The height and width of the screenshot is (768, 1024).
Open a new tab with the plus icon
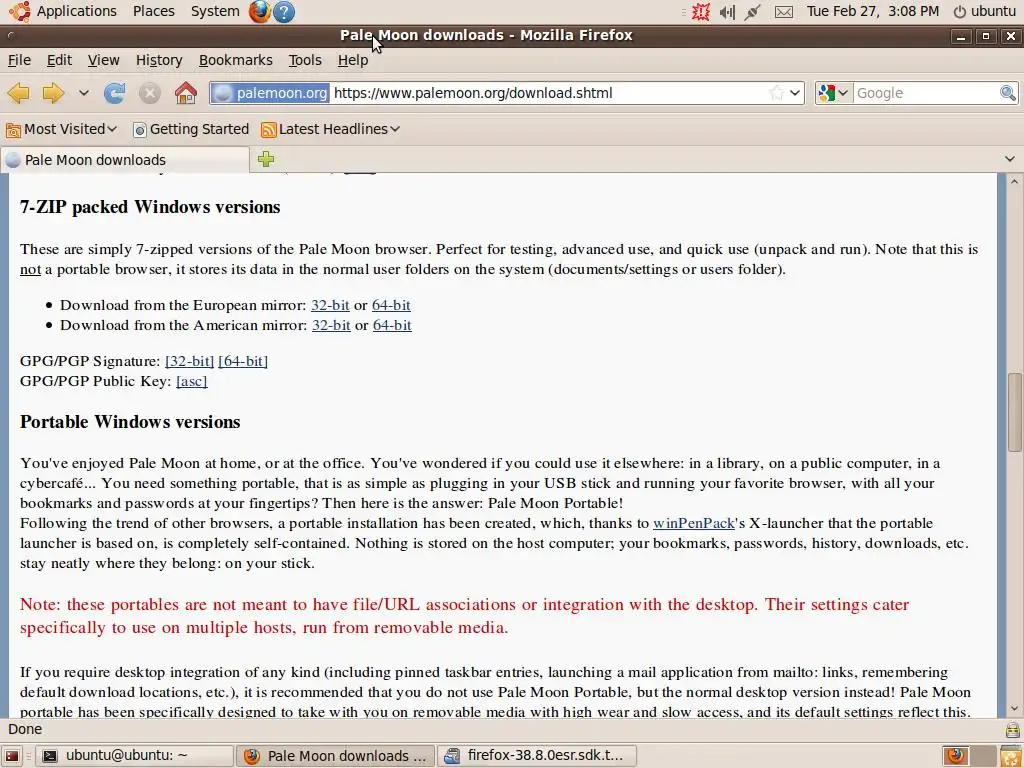click(x=266, y=159)
